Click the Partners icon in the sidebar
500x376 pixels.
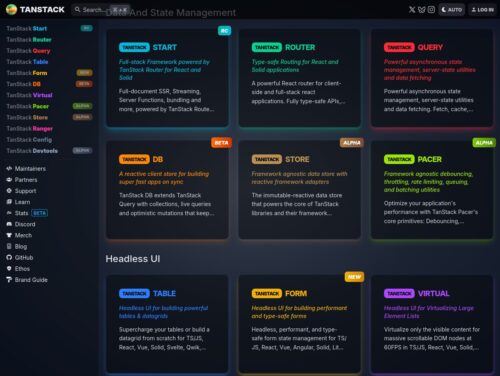pyautogui.click(x=9, y=180)
